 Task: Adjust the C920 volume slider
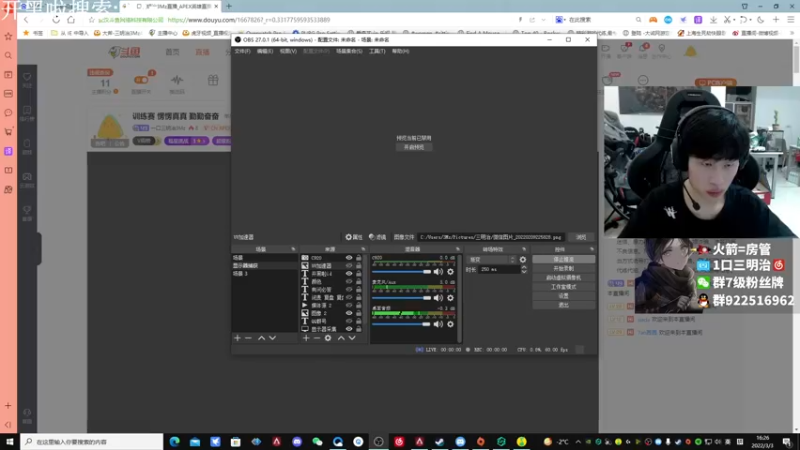(x=402, y=272)
